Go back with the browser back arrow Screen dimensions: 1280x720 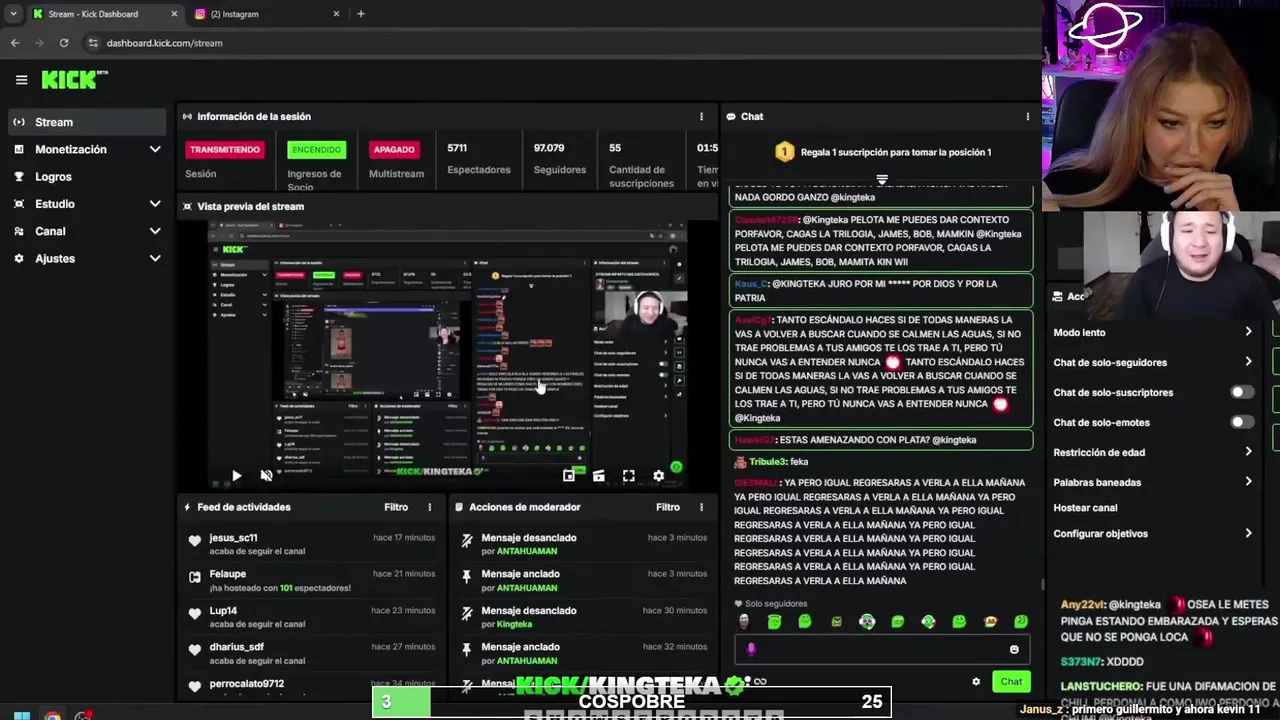[15, 43]
